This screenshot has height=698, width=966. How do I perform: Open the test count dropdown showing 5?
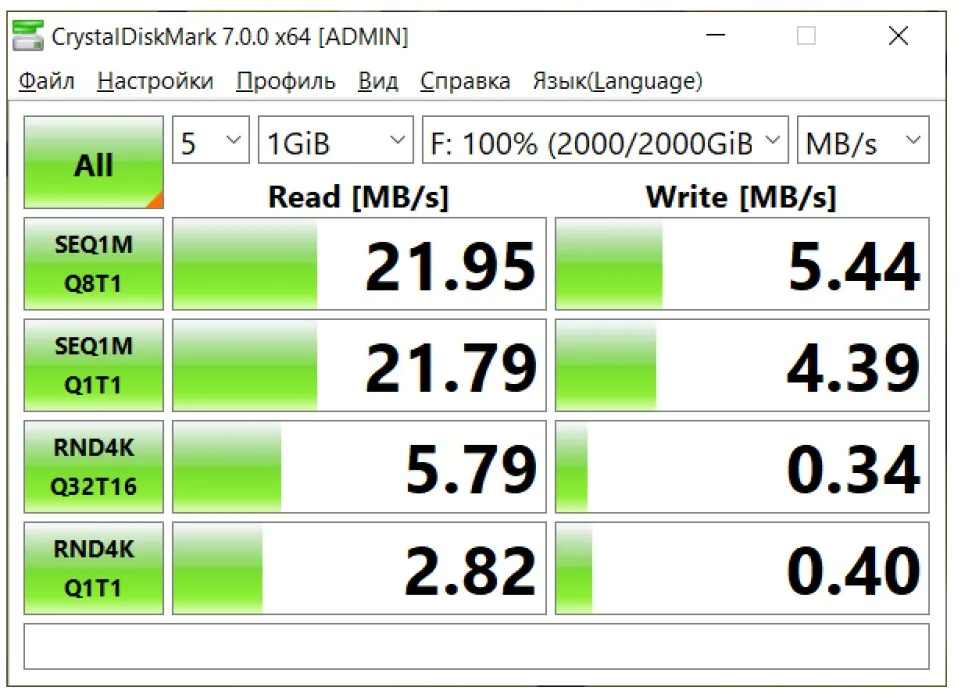[x=211, y=140]
